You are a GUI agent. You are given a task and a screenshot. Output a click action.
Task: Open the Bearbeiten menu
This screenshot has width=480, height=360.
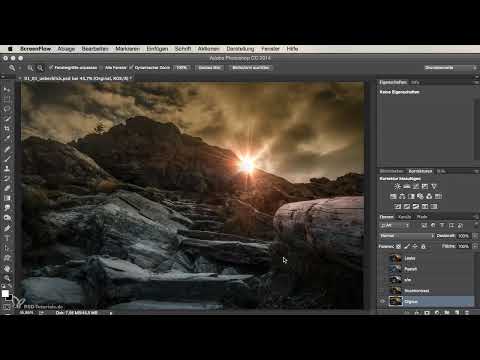tap(95, 49)
